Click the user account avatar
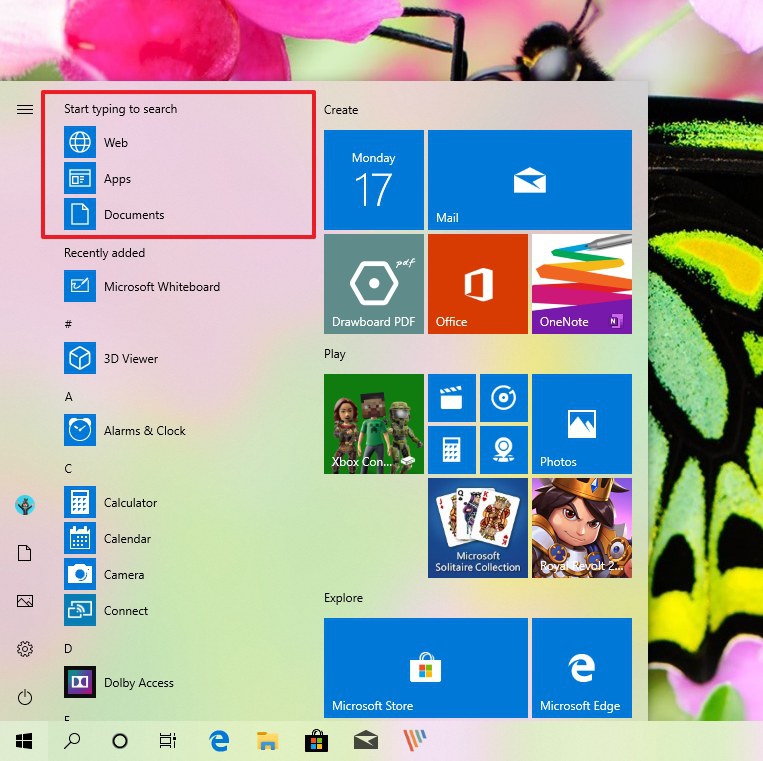 25,505
